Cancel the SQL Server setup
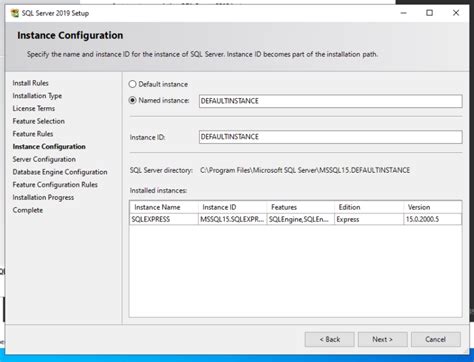 click(436, 339)
